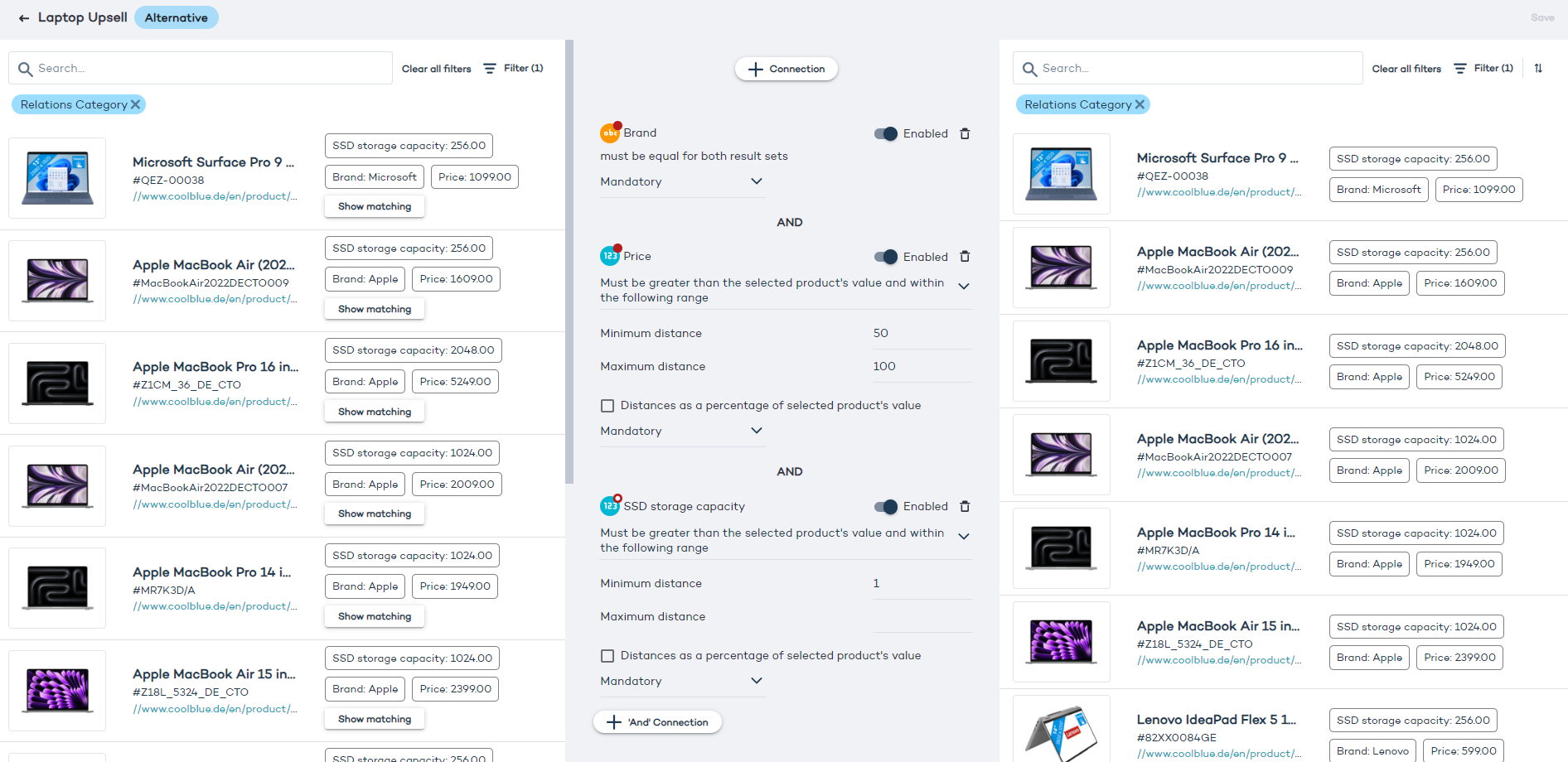1568x762 pixels.
Task: Open the left panel Filter (1) menu
Action: click(x=514, y=69)
